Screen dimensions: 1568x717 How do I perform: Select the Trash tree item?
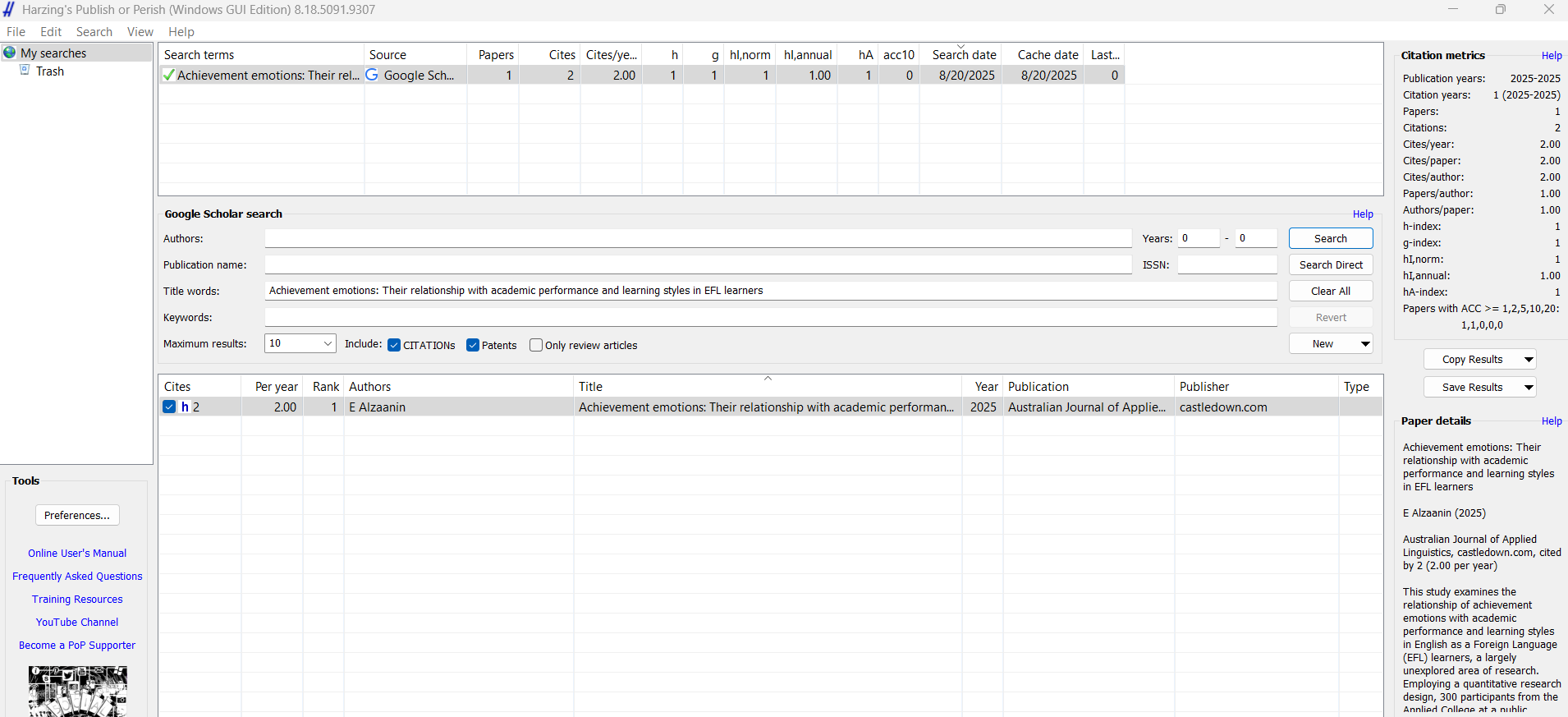coord(50,71)
